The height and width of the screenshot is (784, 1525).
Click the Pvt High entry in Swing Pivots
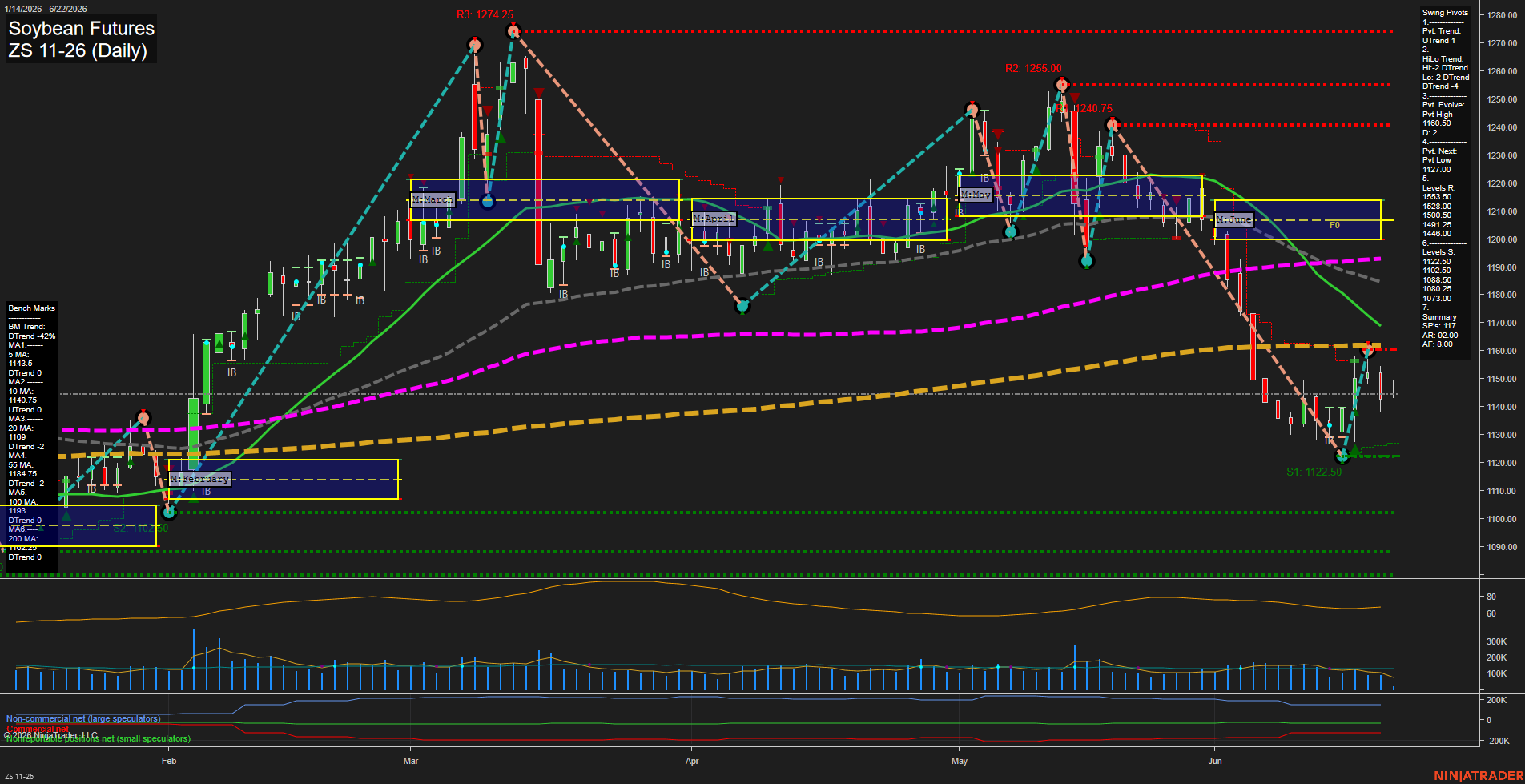tap(1436, 115)
